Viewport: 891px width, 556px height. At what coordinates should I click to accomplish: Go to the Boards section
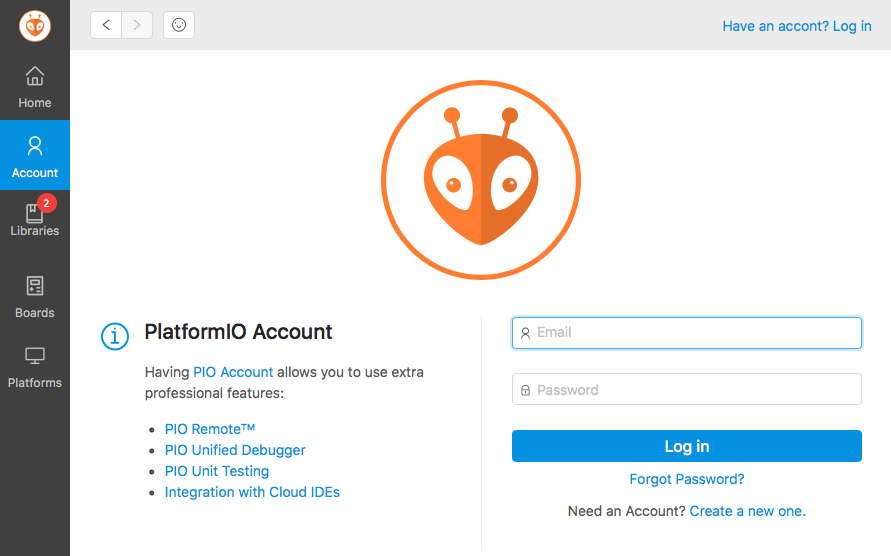pyautogui.click(x=35, y=296)
